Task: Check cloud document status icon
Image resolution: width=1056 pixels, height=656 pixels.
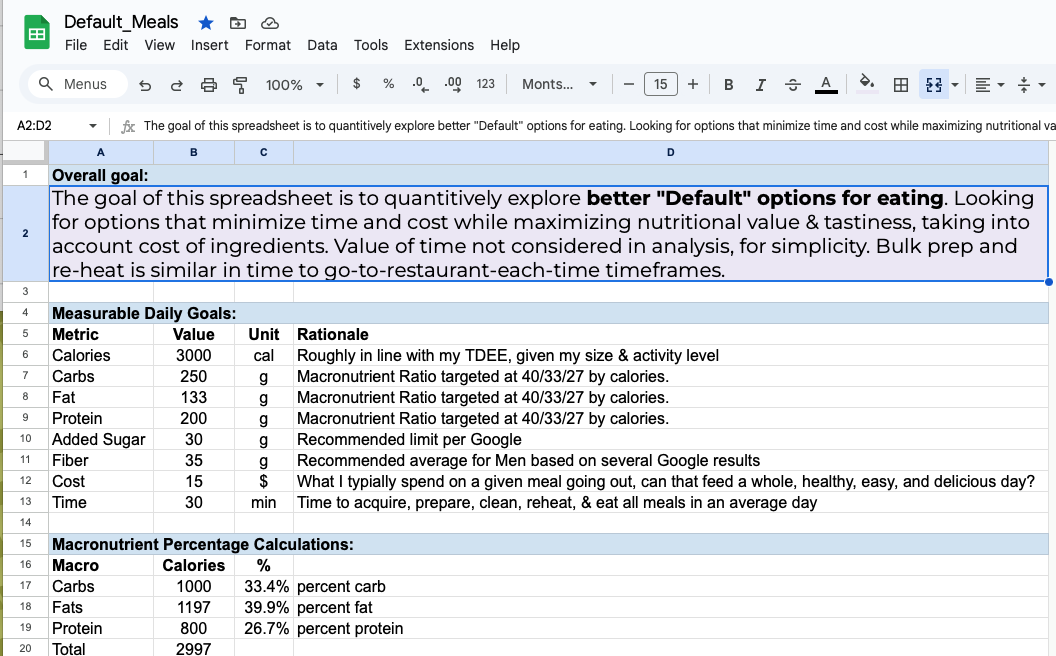Action: (269, 22)
